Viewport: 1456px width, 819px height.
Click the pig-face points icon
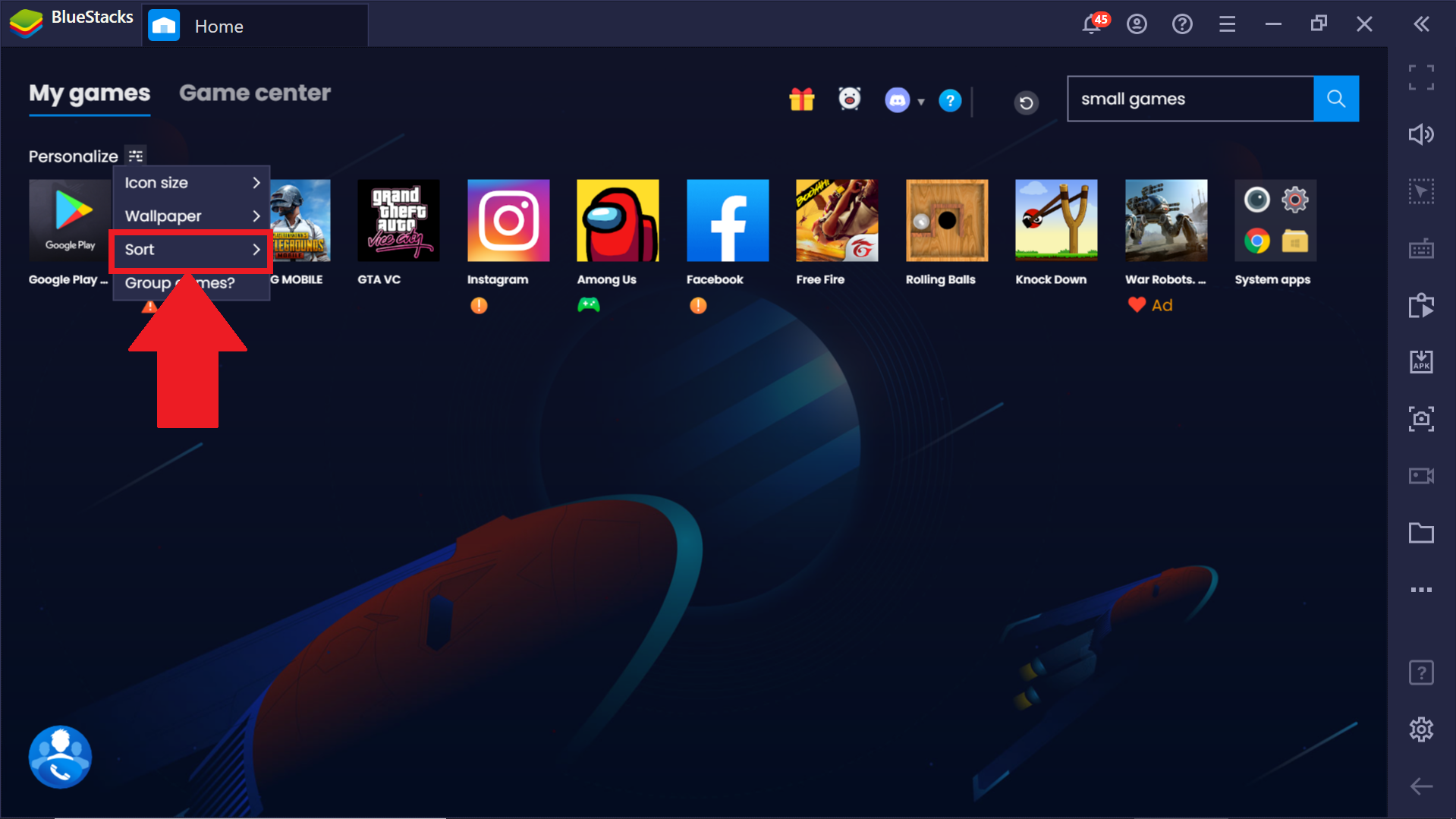(849, 99)
